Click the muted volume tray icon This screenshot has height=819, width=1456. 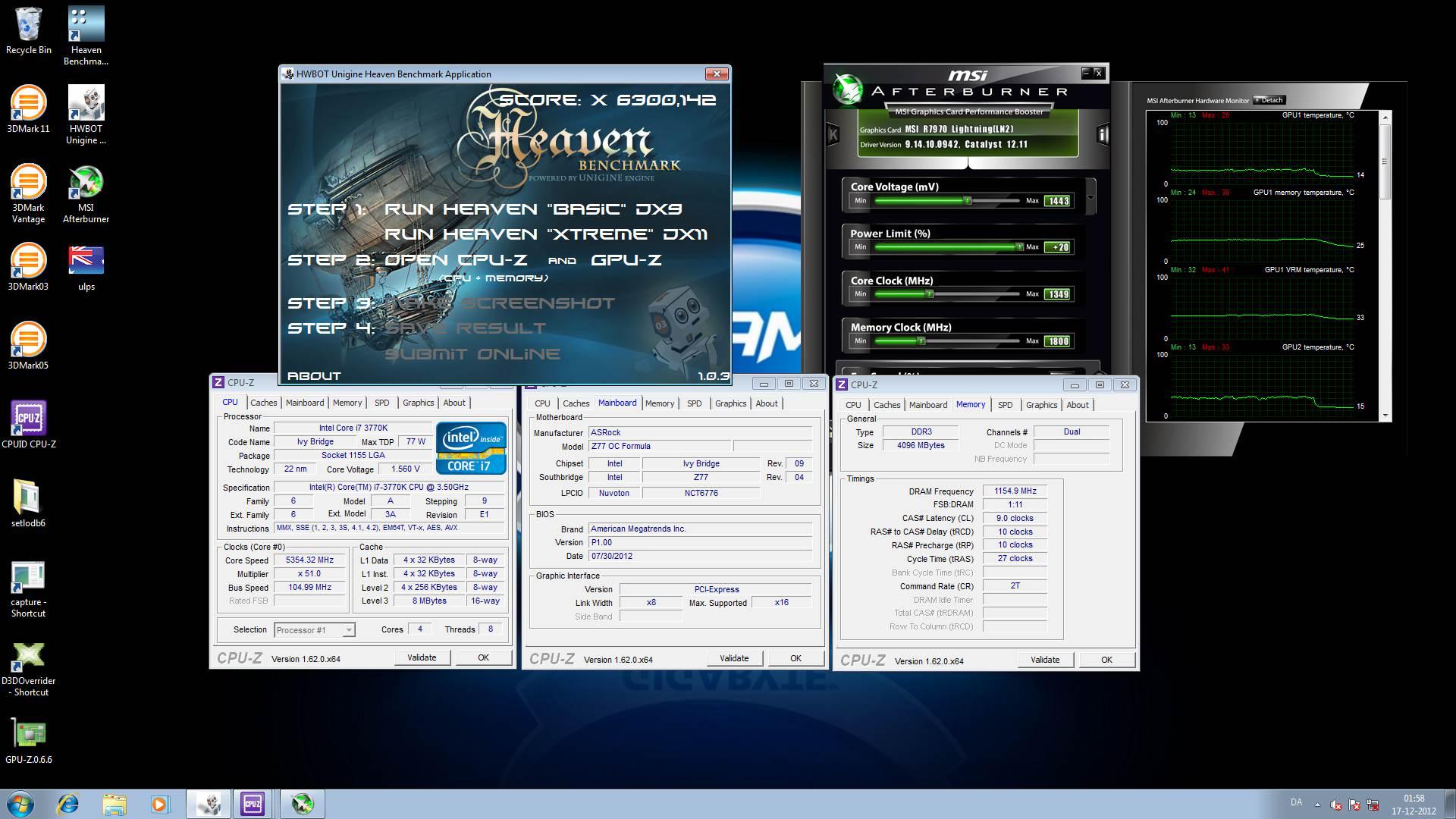(1336, 805)
